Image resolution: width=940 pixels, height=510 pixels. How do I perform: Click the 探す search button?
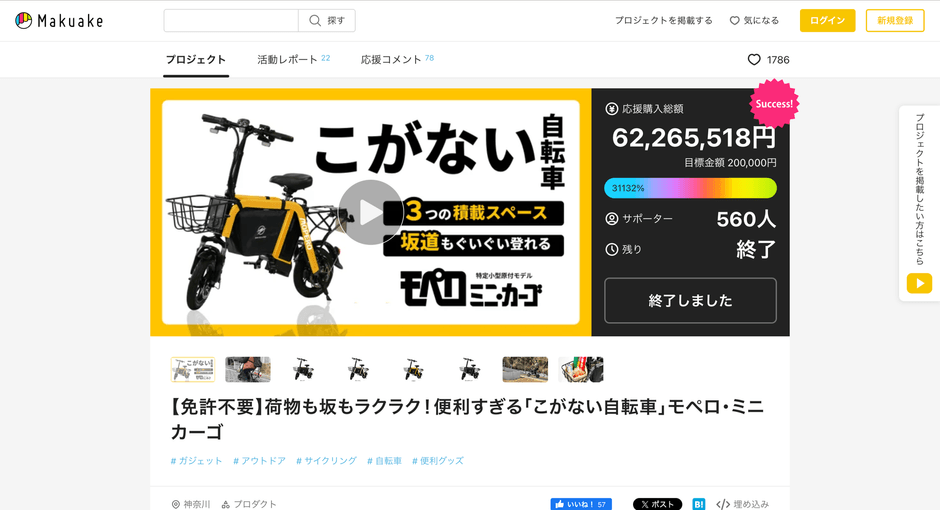(x=327, y=21)
